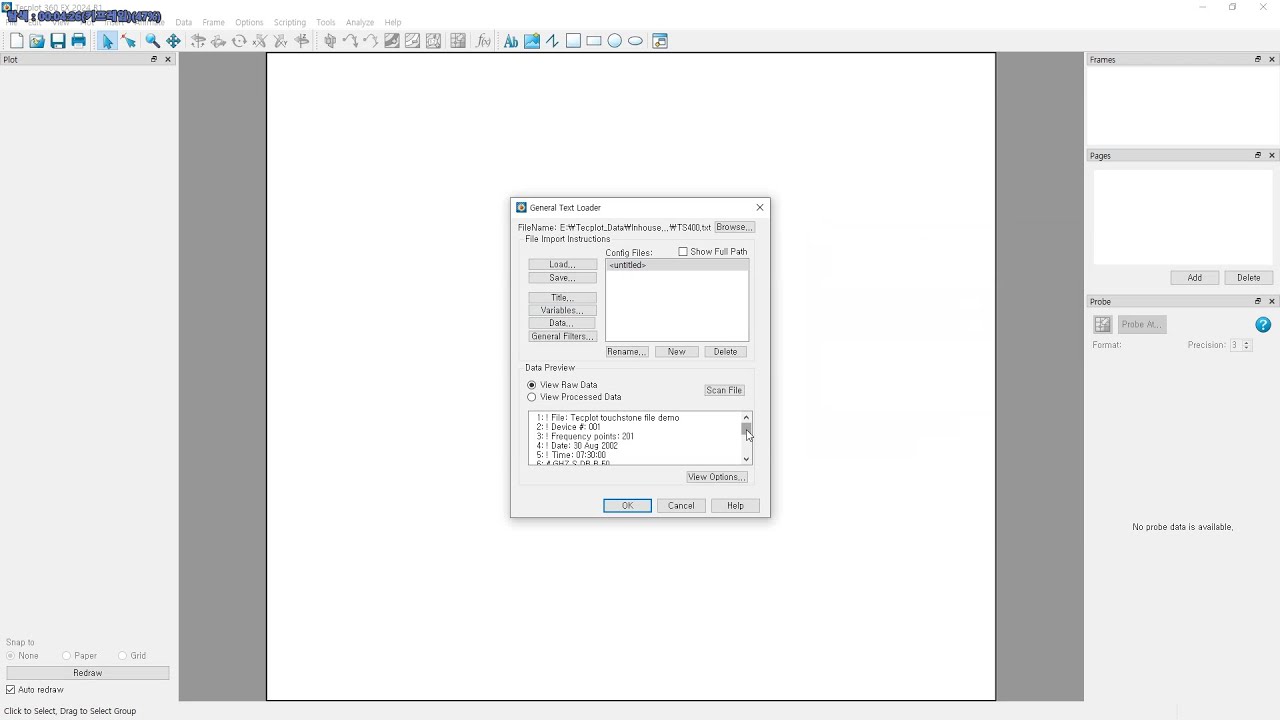
Task: Open the Probe help question icon
Action: pos(1263,324)
